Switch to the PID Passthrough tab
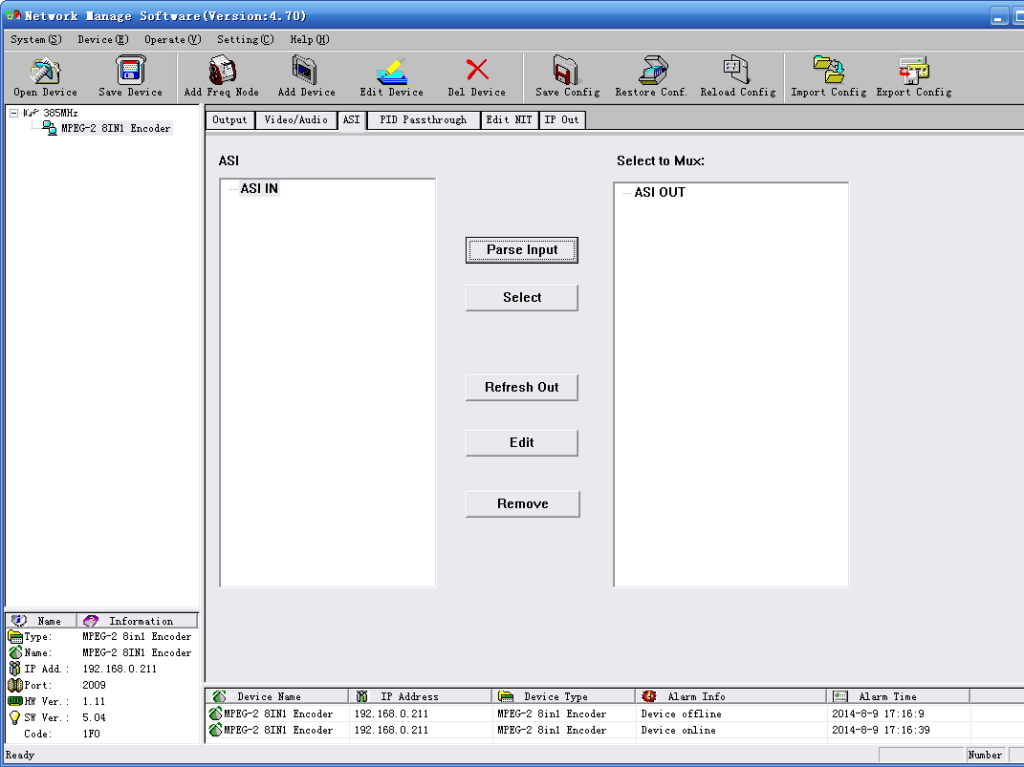The image size is (1024, 767). coord(423,120)
